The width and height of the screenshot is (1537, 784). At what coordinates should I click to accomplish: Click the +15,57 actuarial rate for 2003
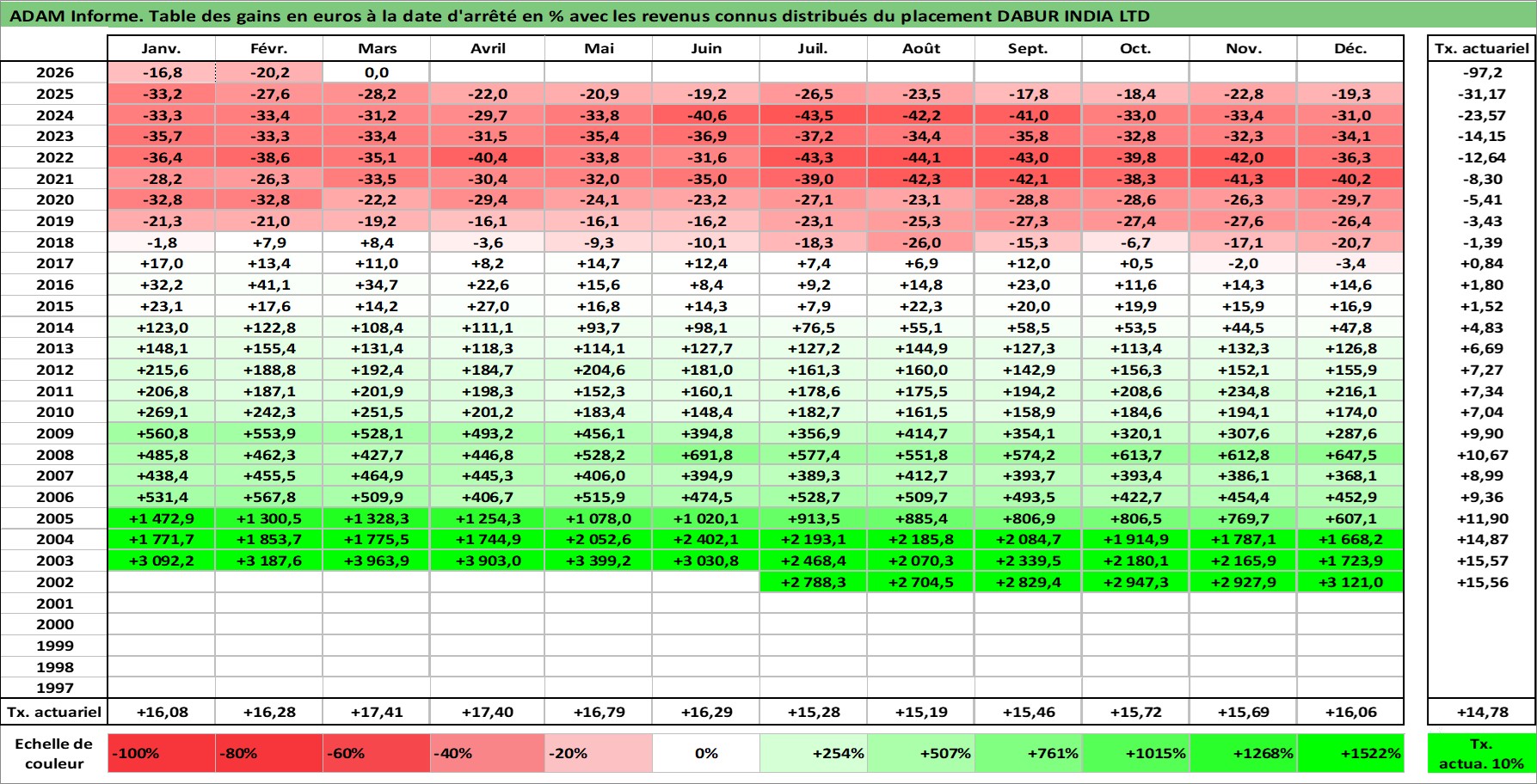click(x=1481, y=560)
